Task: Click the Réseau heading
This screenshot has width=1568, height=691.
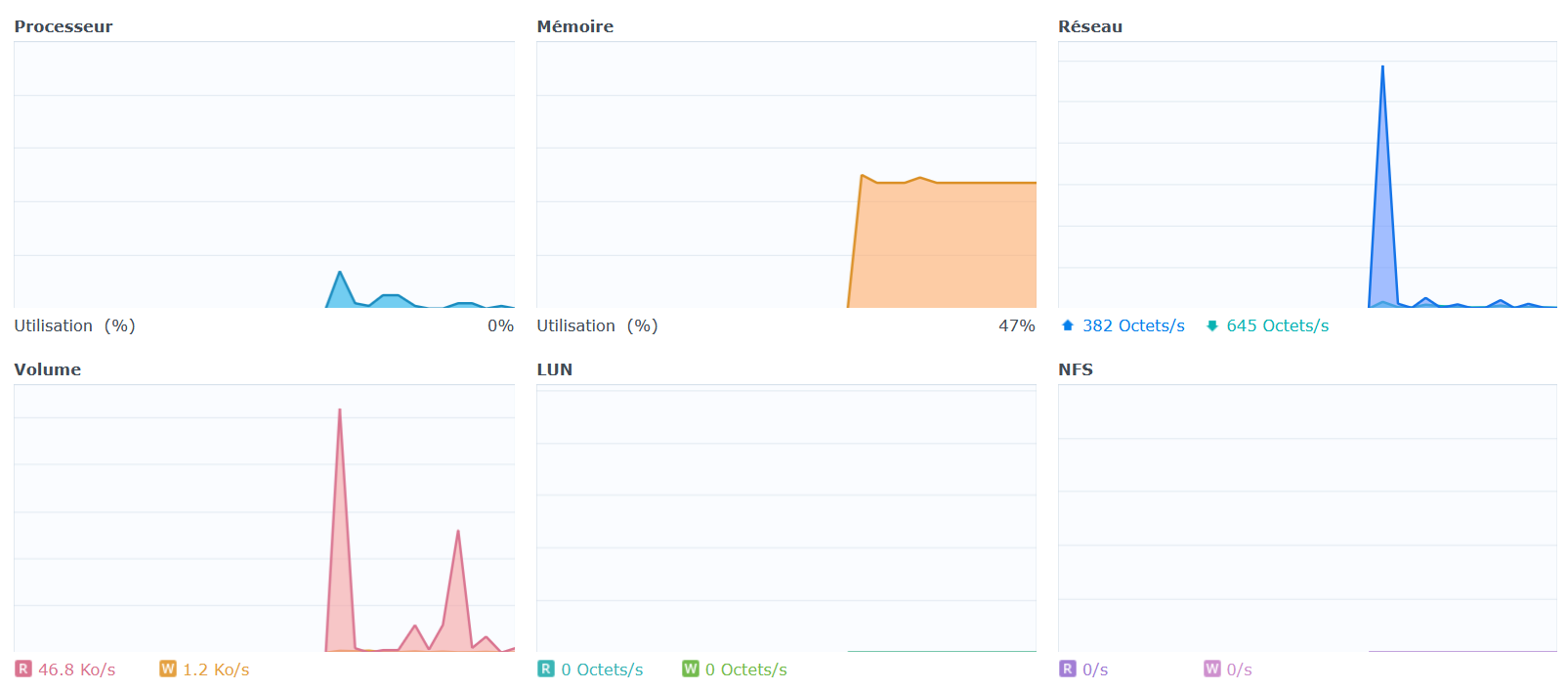Action: (x=1090, y=26)
